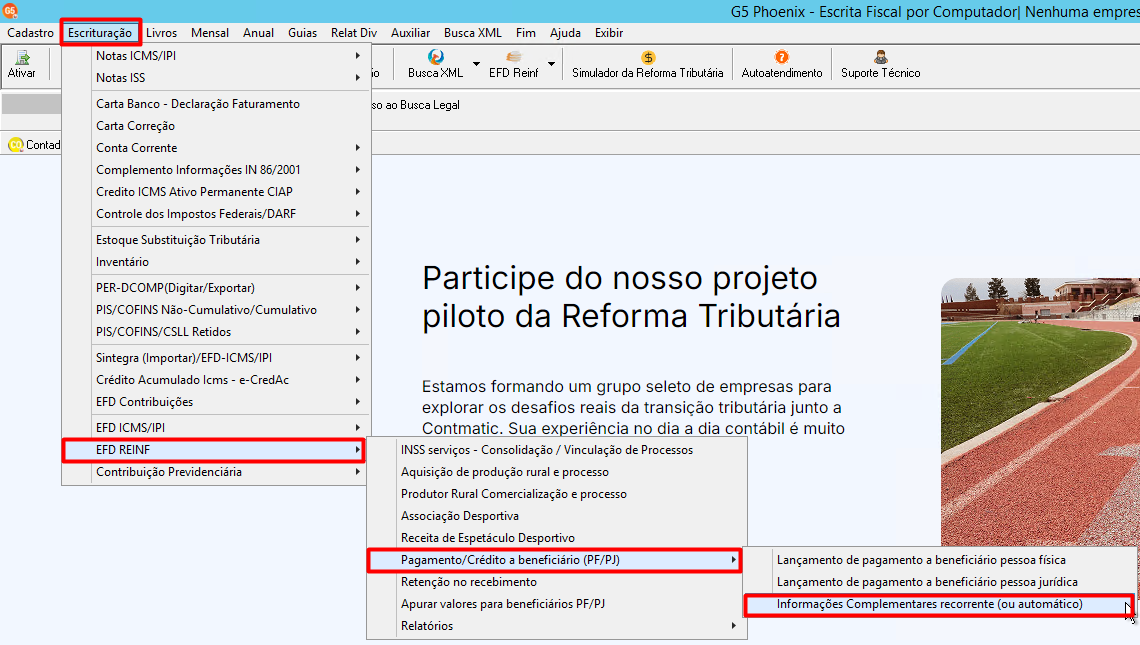Open the Relat Div menu
Viewport: 1140px width, 645px height.
click(354, 33)
